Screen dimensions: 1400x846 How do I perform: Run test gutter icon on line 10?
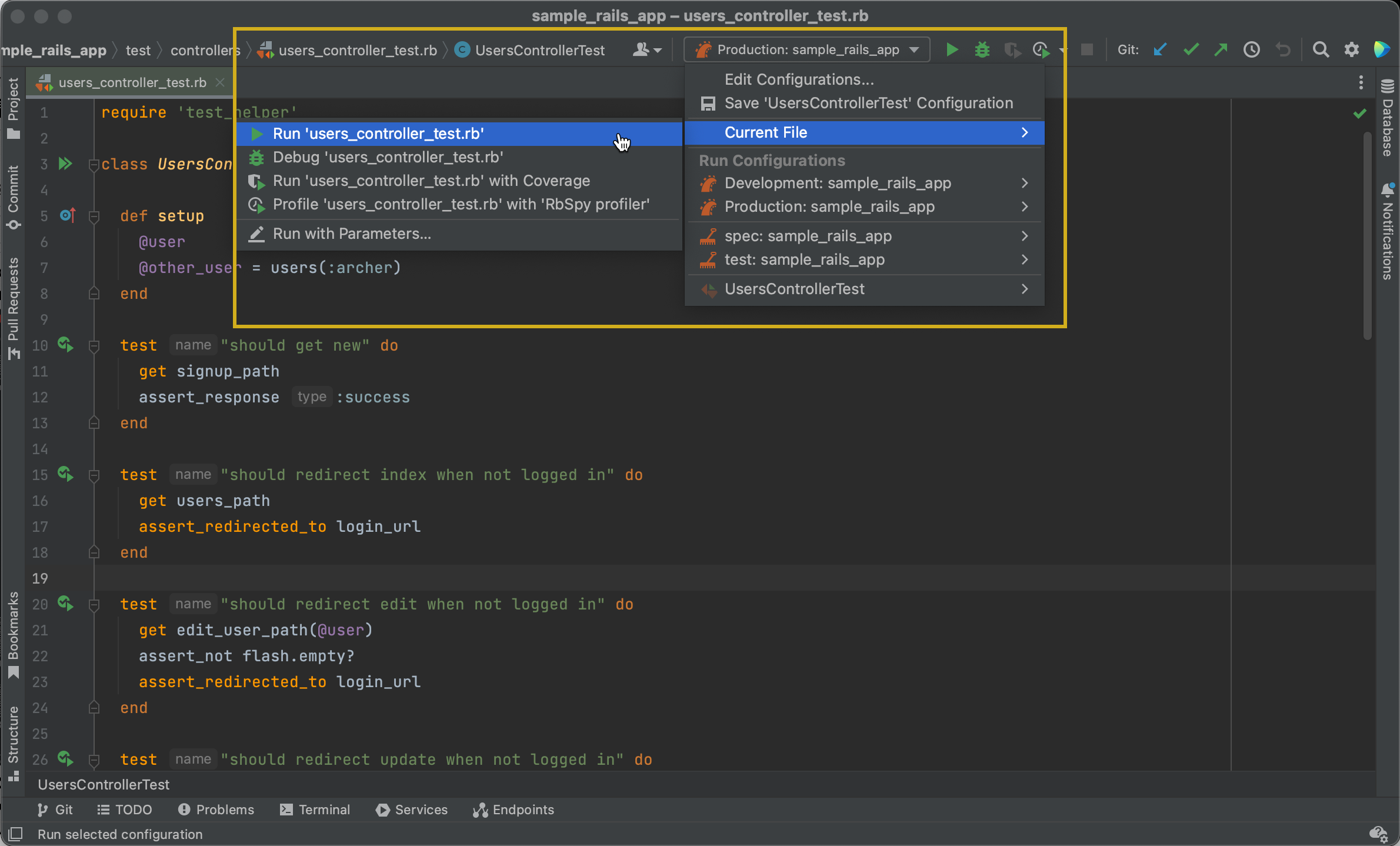click(x=65, y=345)
